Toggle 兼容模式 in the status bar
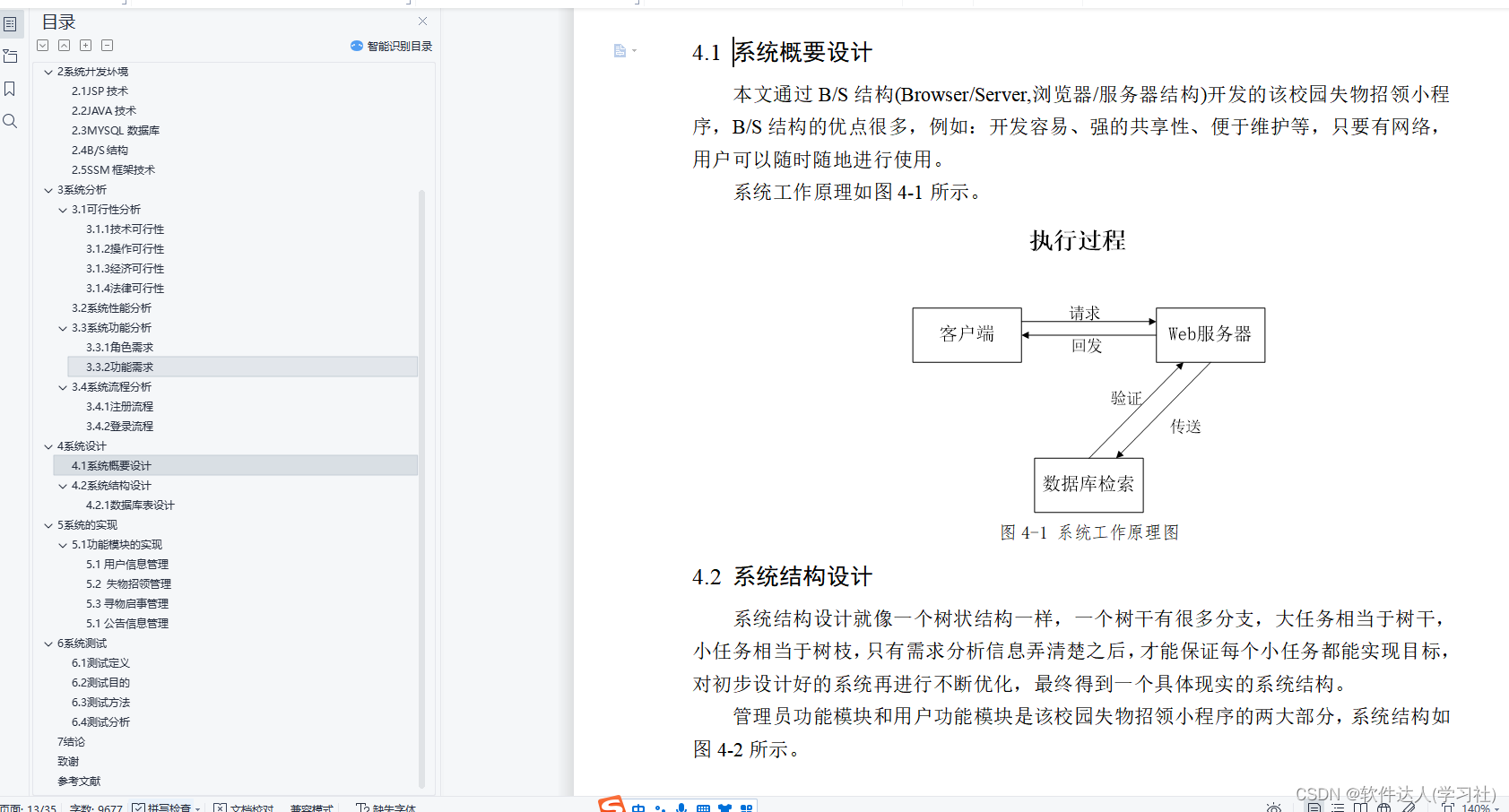1509x812 pixels. 311,808
